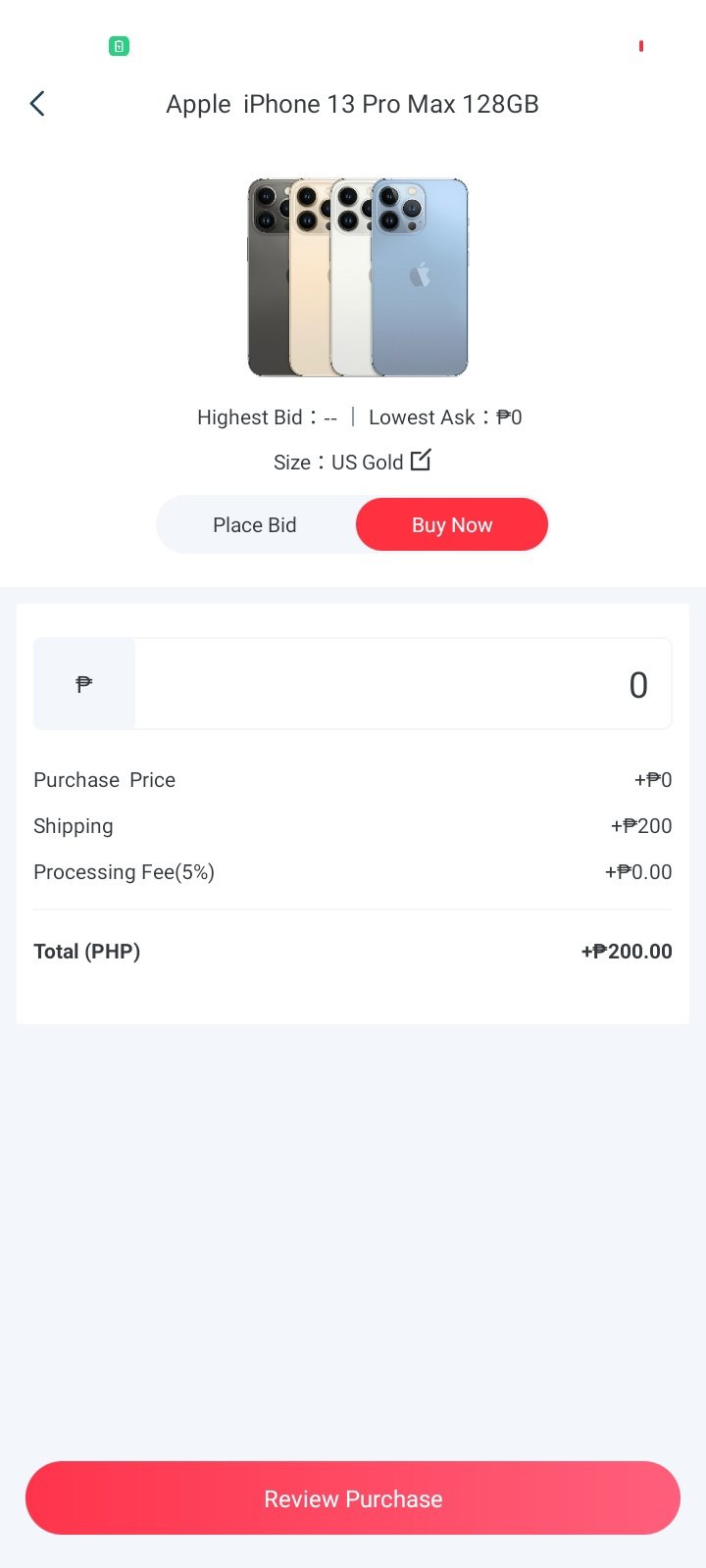Viewport: 706px width, 1568px height.
Task: Go back using the left arrow
Action: pyautogui.click(x=37, y=104)
